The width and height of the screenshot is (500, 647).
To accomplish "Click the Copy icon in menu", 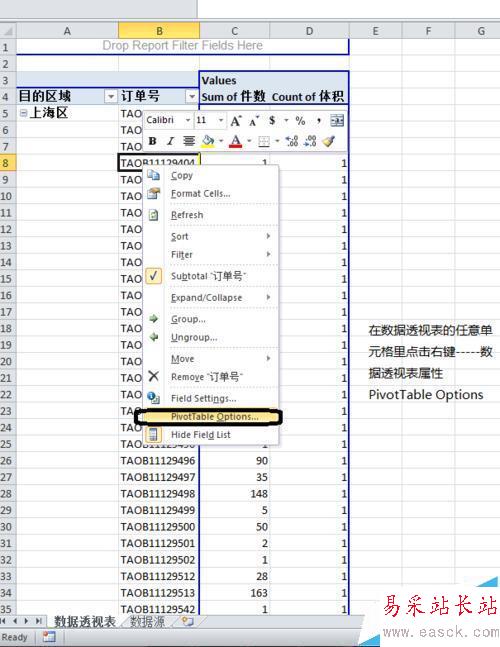I will pyautogui.click(x=153, y=175).
